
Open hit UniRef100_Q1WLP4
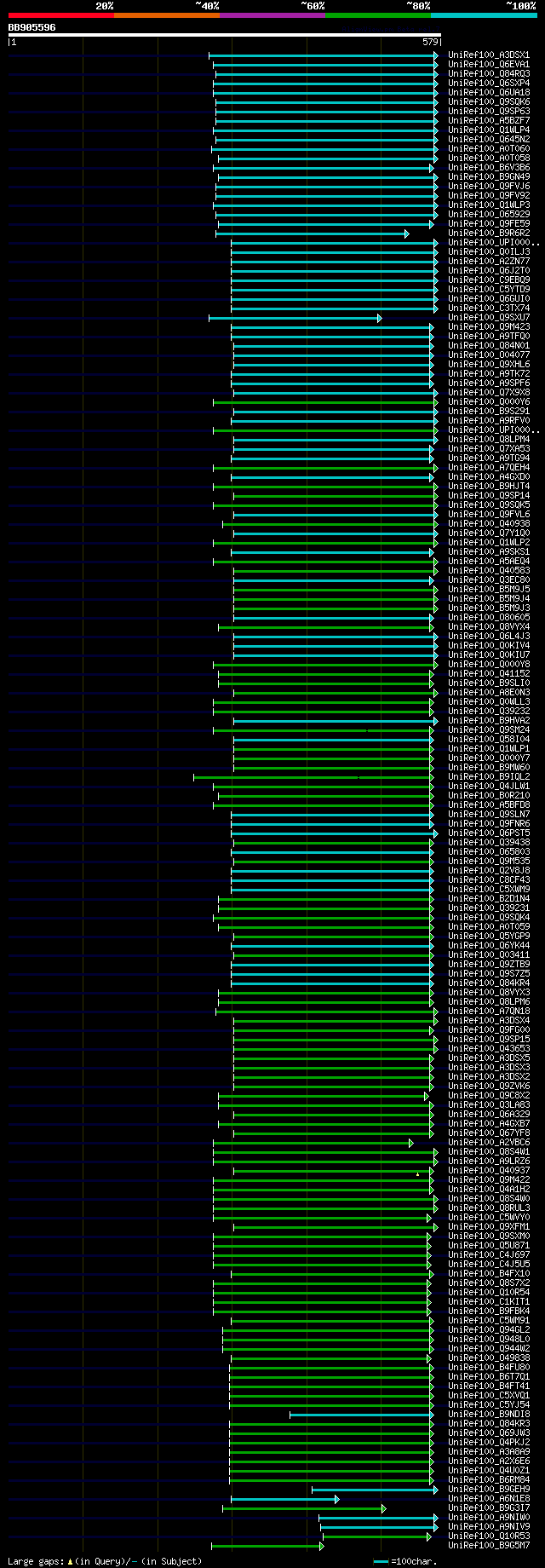coord(489,130)
